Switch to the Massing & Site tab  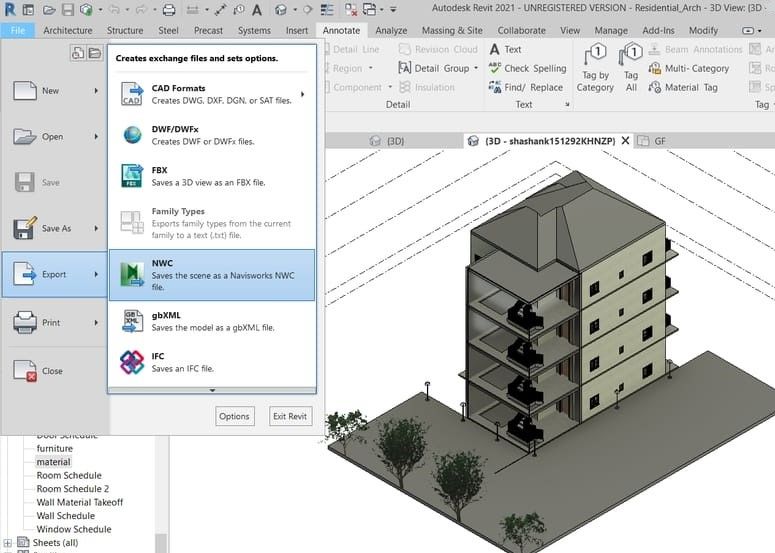click(452, 30)
